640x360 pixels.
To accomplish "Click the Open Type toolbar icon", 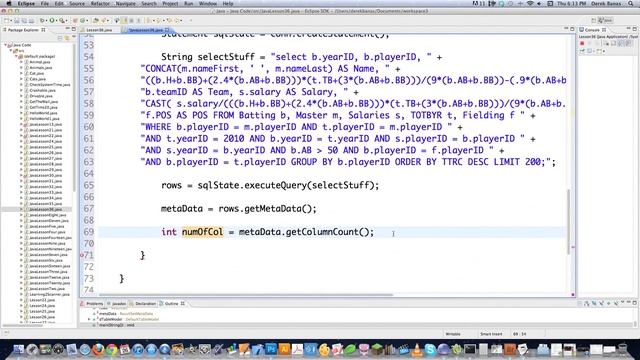I will tap(96, 20).
